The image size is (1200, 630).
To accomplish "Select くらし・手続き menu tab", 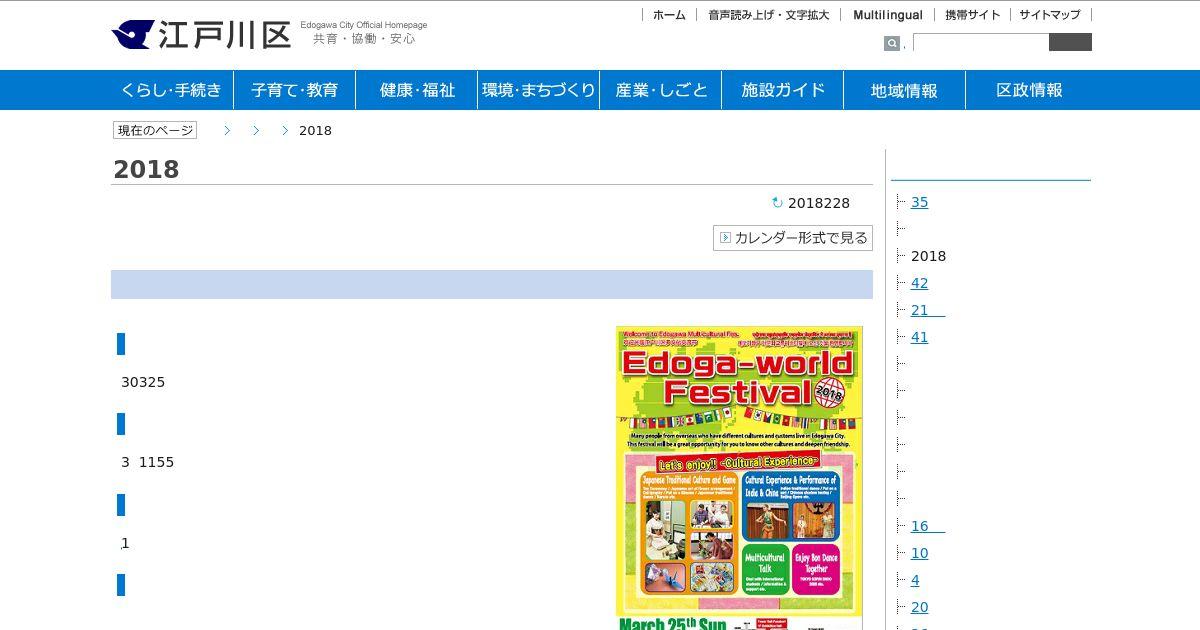I will [x=172, y=90].
